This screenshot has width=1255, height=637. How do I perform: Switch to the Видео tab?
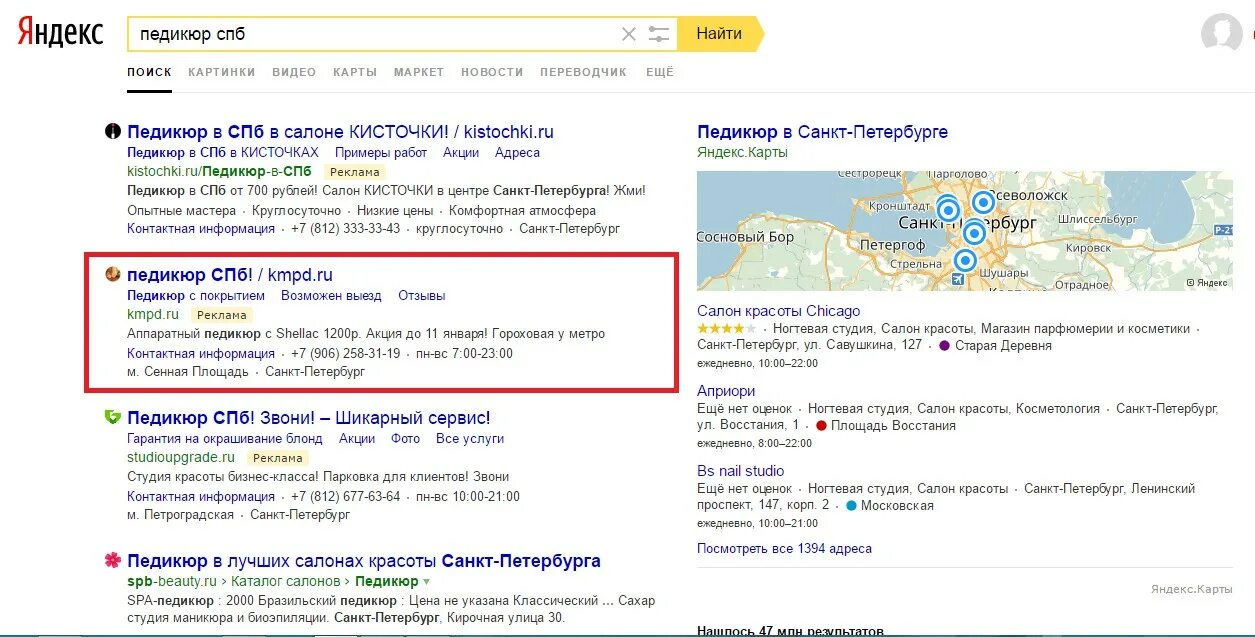point(294,72)
